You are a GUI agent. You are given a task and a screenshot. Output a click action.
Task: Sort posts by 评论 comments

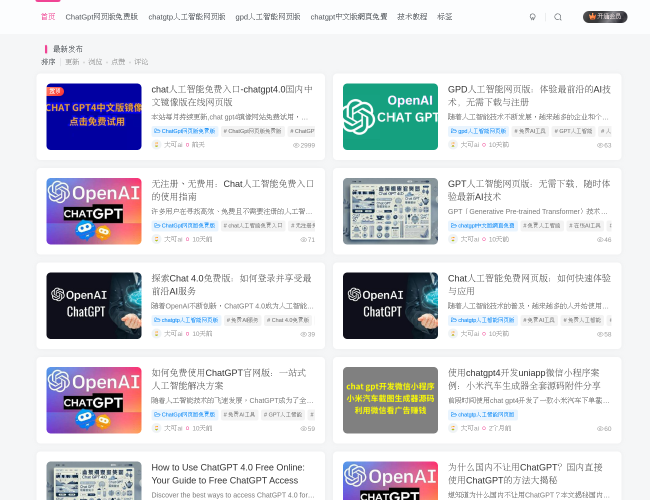(141, 62)
